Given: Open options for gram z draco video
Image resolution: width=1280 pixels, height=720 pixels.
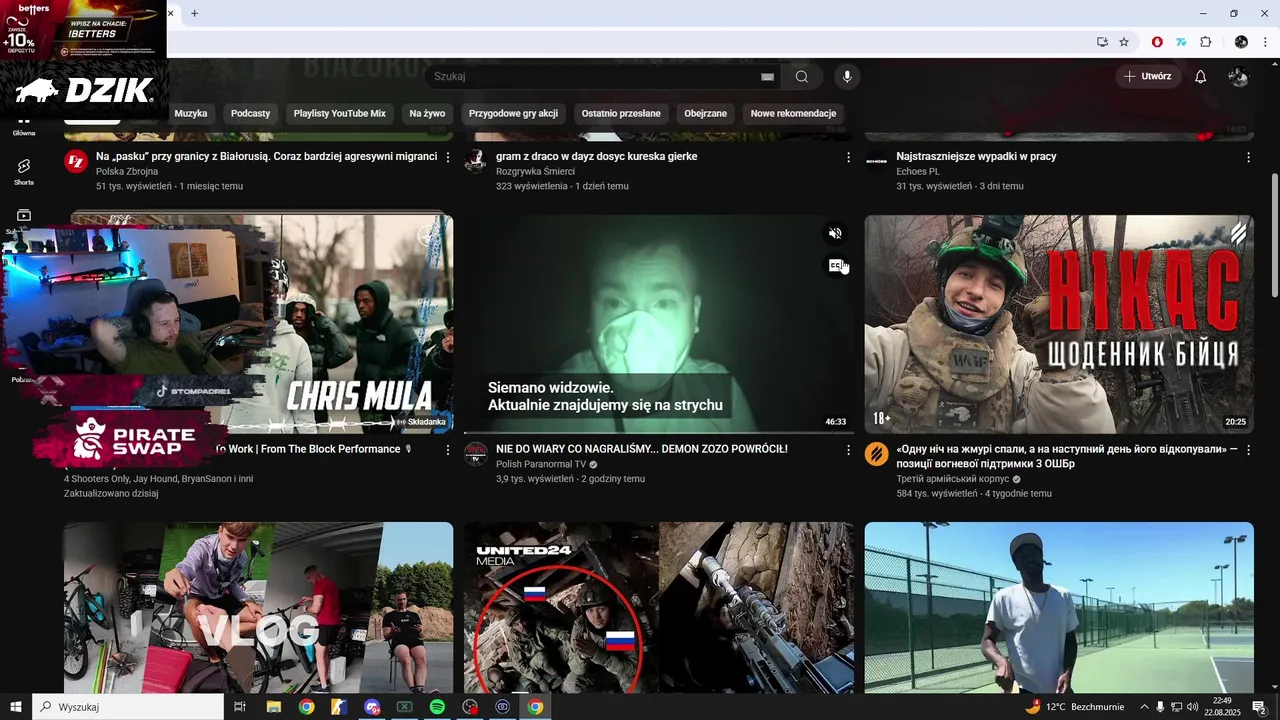Looking at the screenshot, I should [x=848, y=157].
